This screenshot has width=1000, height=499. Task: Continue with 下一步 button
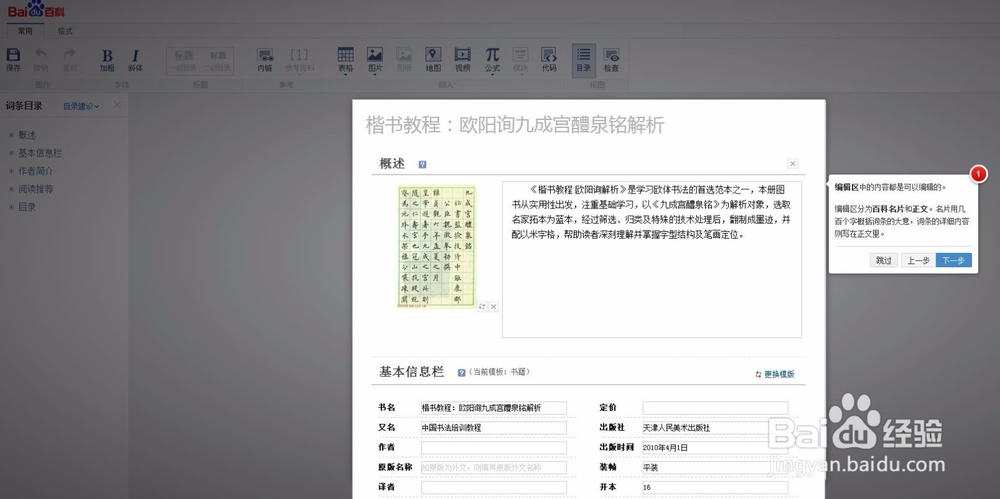(x=954, y=260)
